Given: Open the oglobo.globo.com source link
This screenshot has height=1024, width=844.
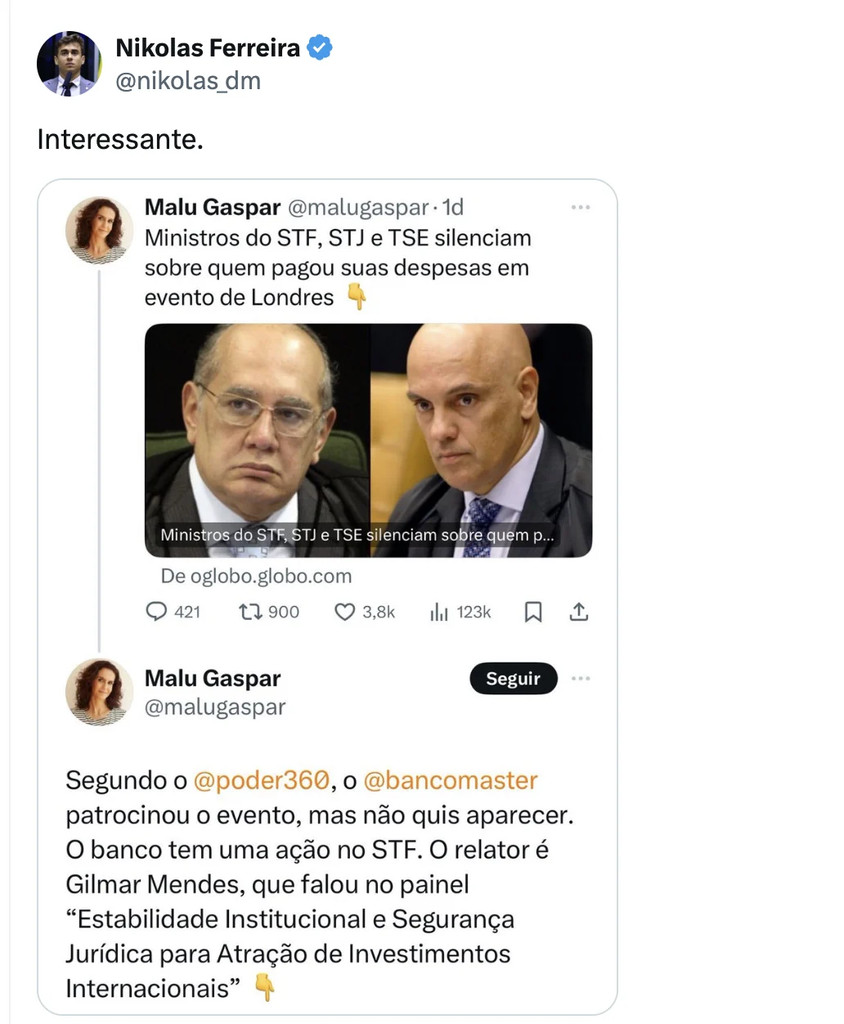Looking at the screenshot, I should pos(256,576).
